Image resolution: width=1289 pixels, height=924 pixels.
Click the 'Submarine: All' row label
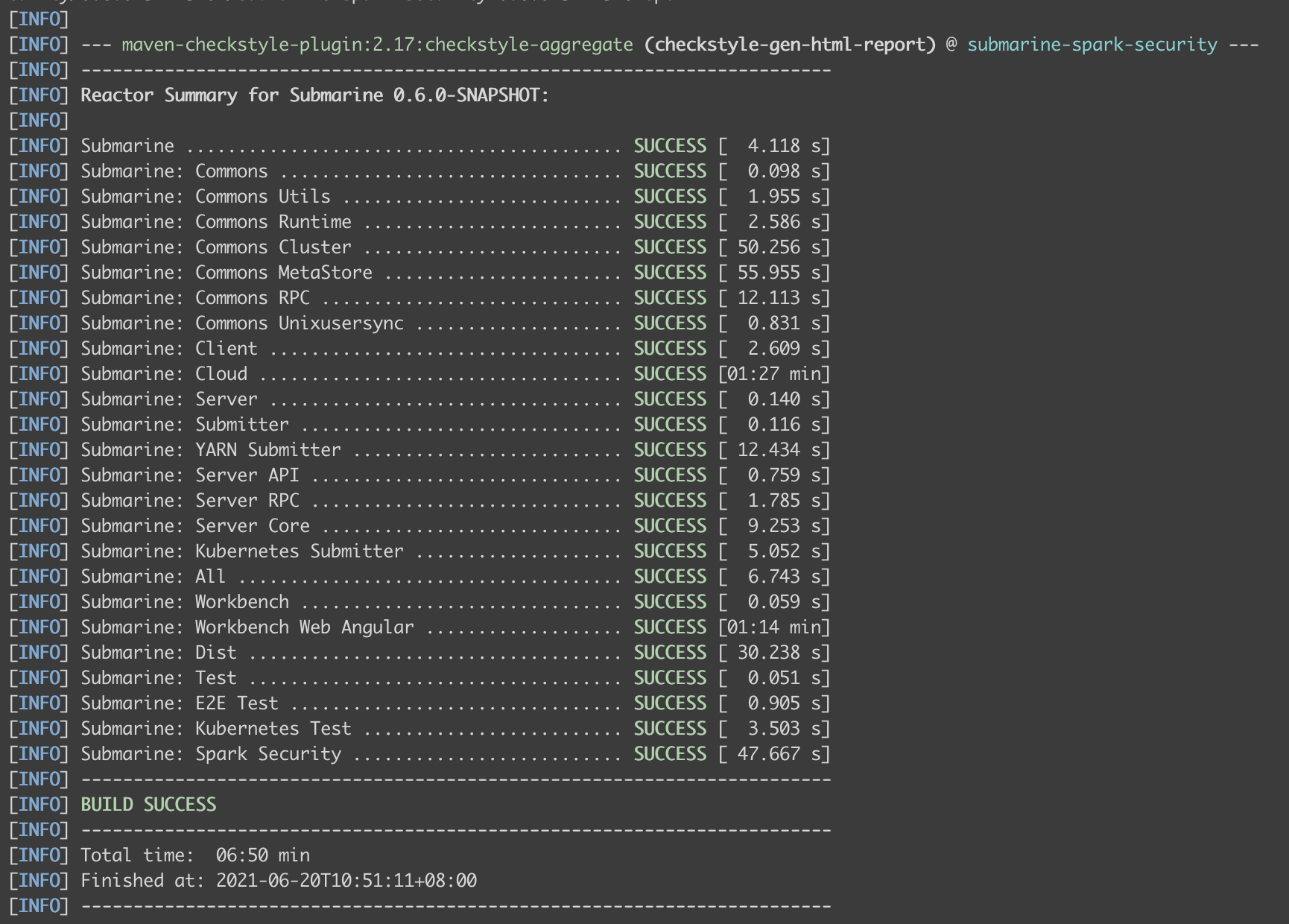(153, 577)
